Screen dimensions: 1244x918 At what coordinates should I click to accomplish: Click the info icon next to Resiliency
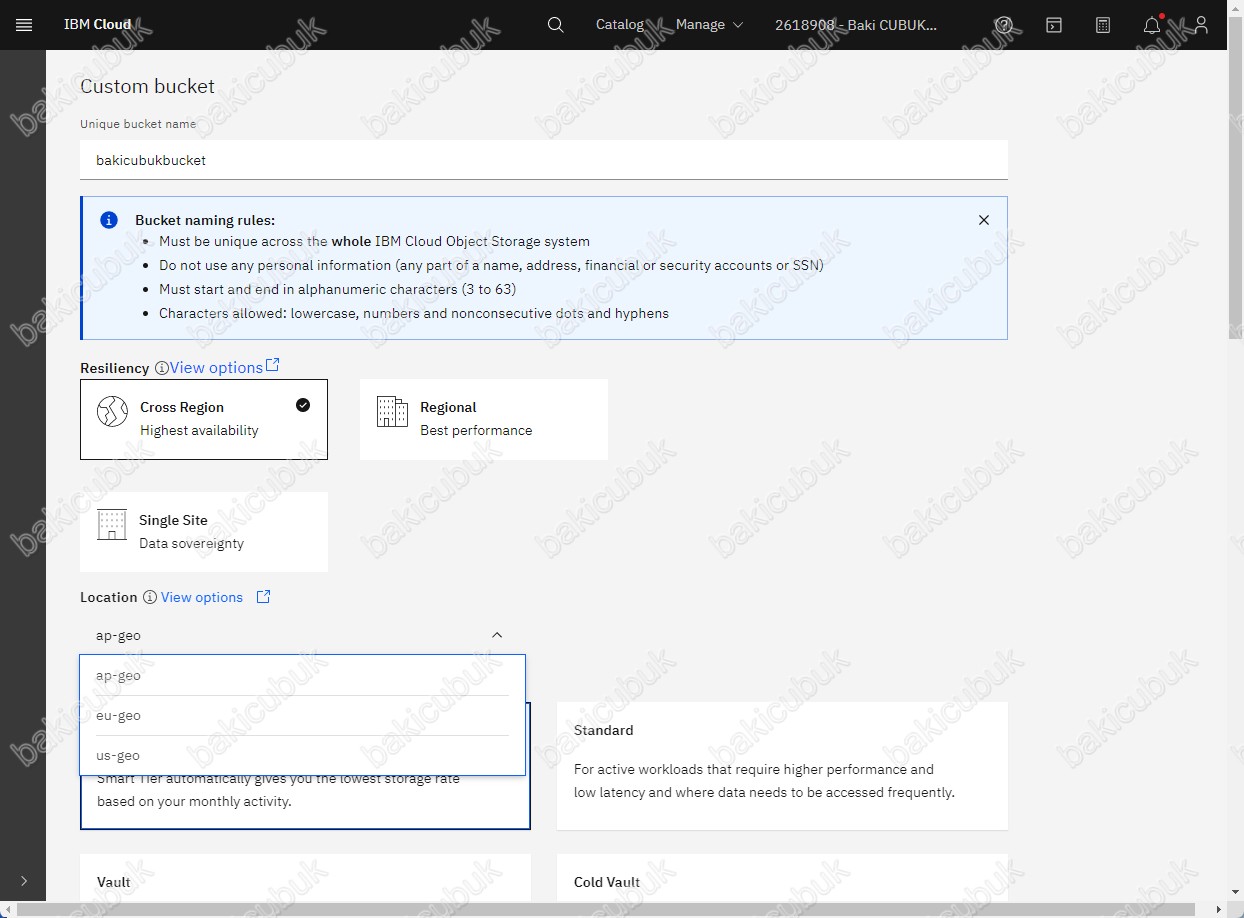coord(161,369)
